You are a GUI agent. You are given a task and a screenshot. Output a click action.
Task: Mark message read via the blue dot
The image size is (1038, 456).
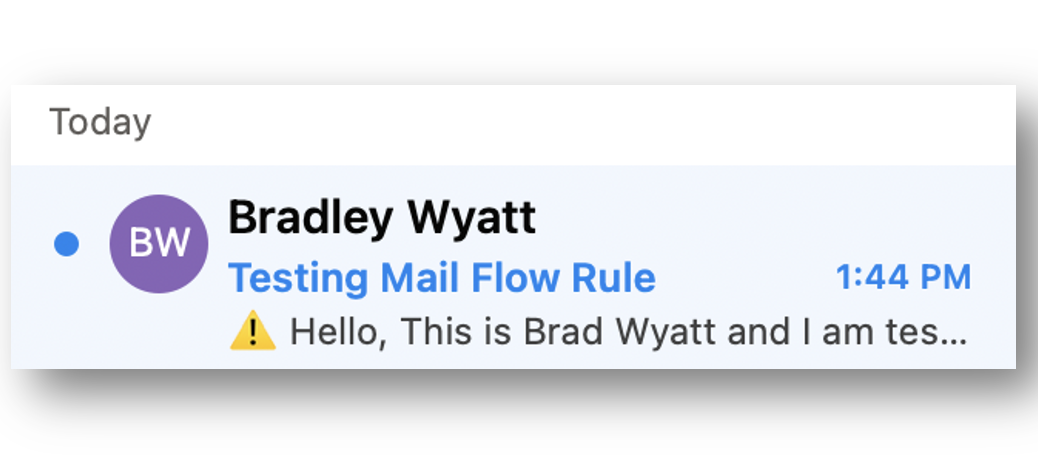pyautogui.click(x=66, y=244)
